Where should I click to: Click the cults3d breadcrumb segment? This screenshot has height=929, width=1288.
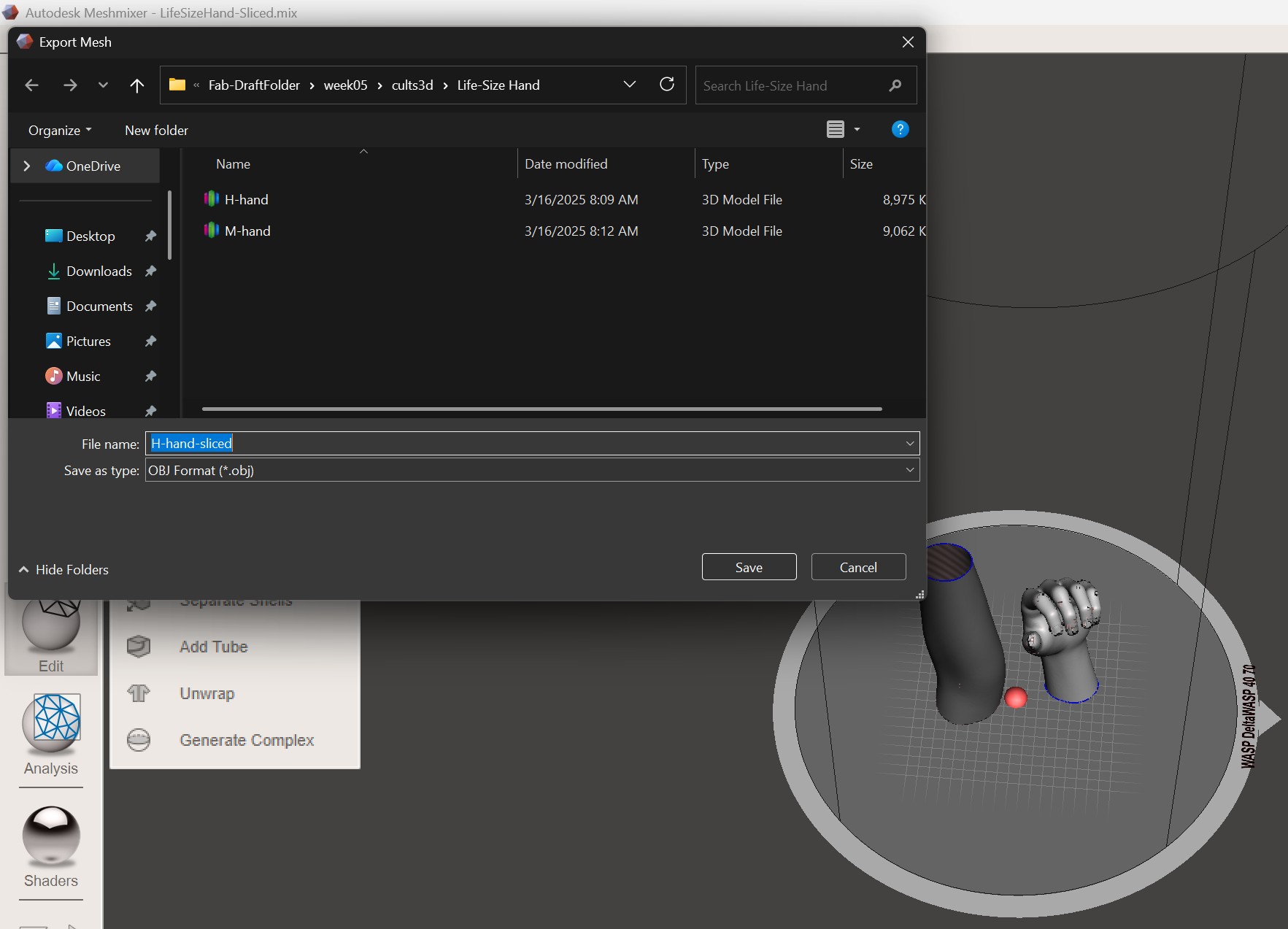412,85
